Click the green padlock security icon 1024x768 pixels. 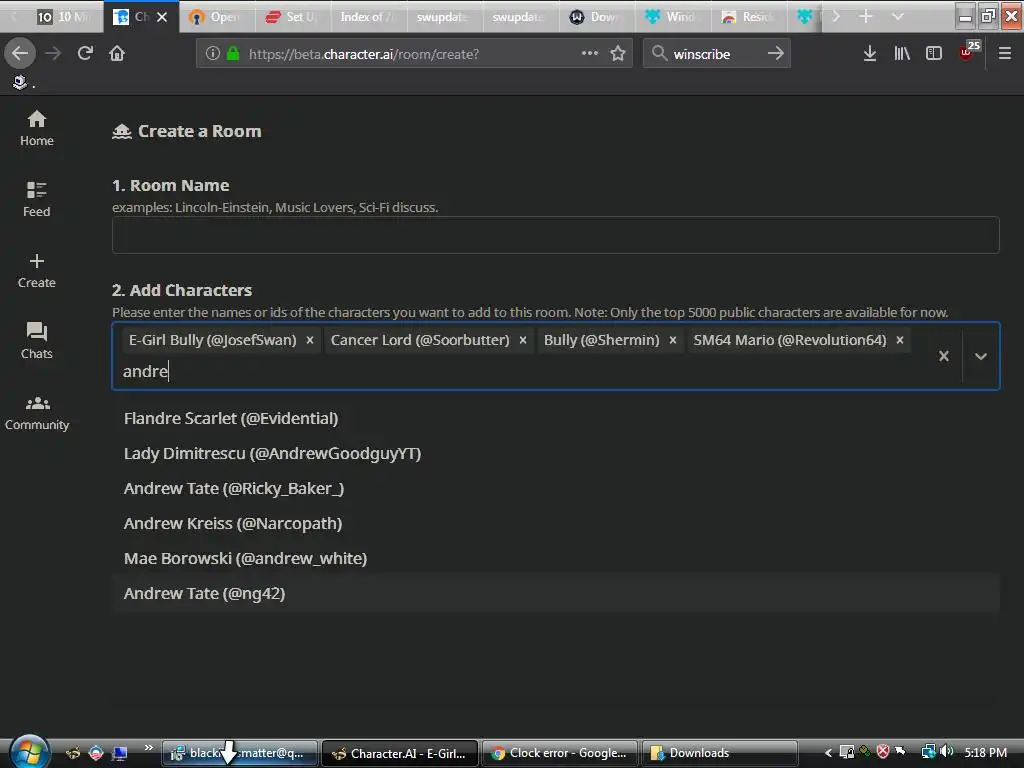232,54
